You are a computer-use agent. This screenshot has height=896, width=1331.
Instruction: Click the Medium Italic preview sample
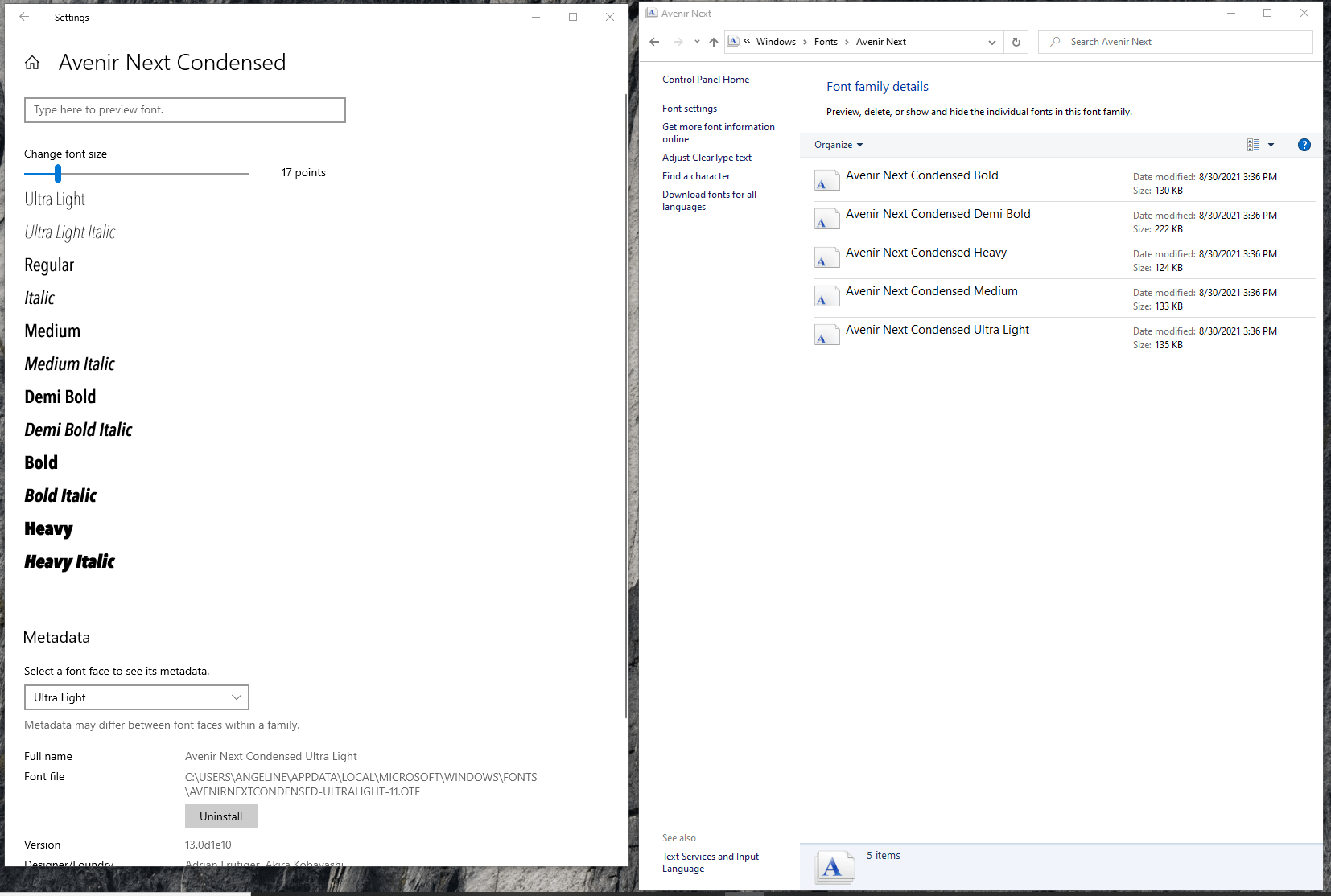pos(70,364)
